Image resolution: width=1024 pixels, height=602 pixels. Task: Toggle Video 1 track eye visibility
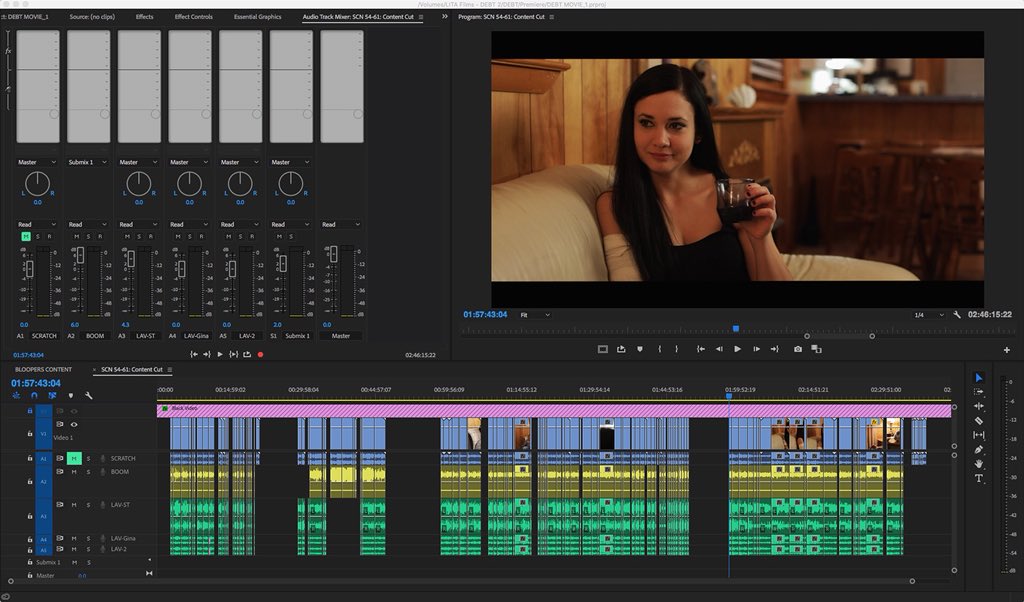click(x=74, y=424)
